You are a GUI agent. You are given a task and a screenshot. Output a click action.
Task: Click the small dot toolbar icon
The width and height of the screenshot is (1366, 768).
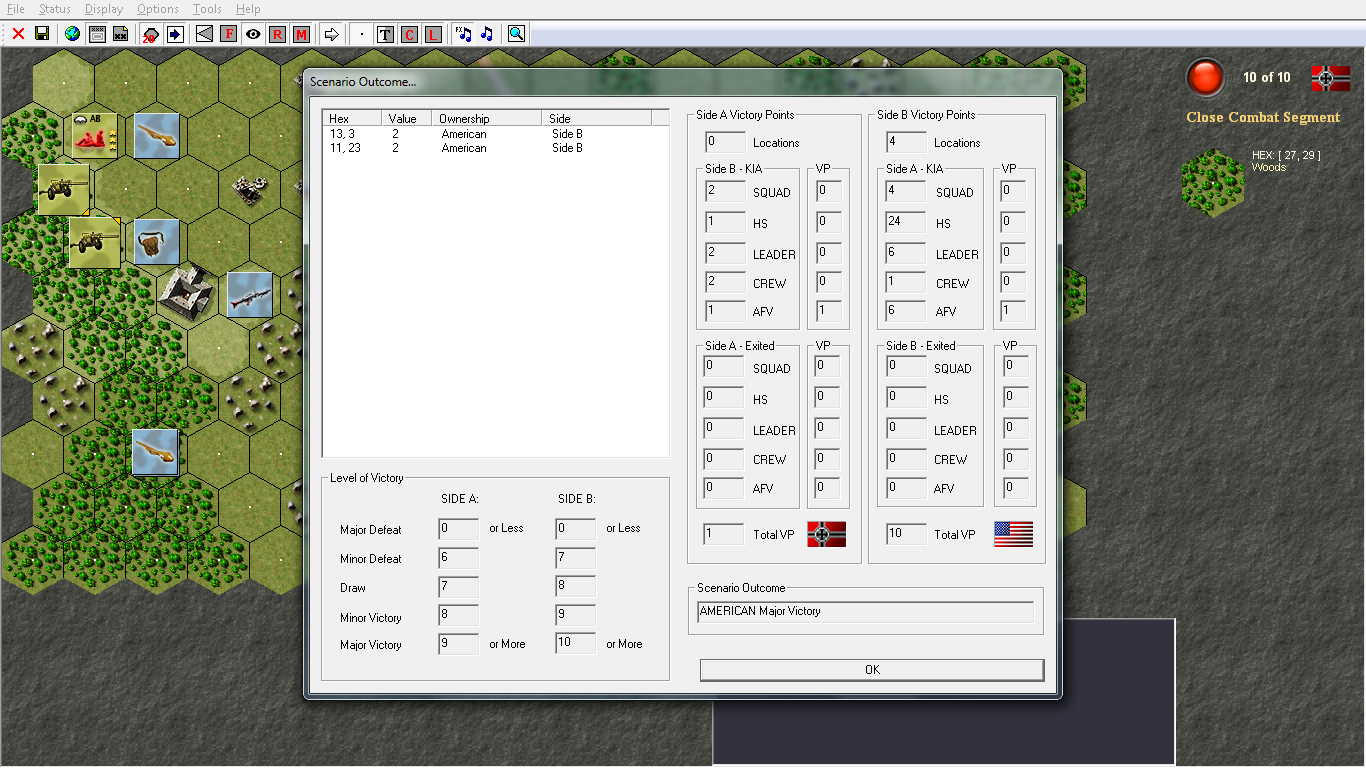(361, 34)
